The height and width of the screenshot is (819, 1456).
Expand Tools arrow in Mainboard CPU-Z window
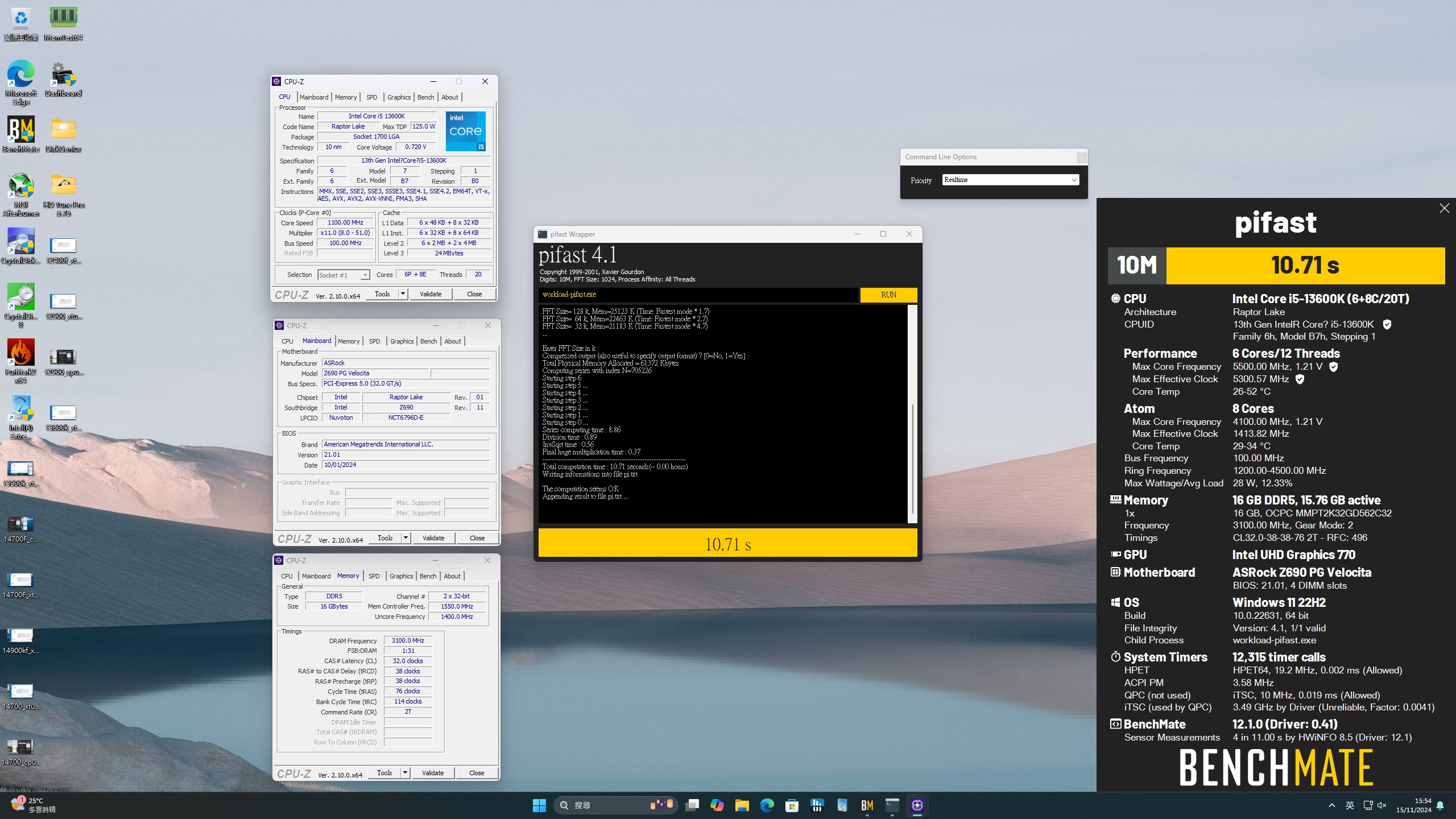coord(406,538)
